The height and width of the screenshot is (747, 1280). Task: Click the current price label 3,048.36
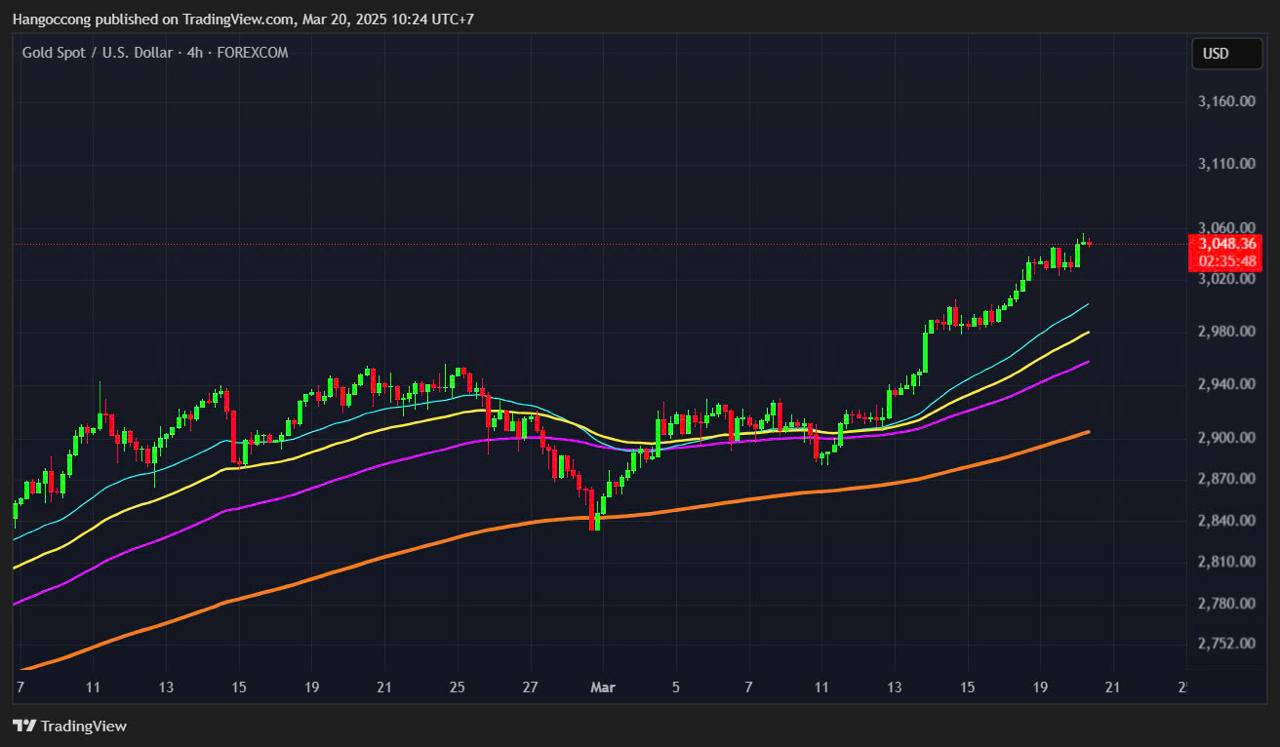(x=1226, y=244)
